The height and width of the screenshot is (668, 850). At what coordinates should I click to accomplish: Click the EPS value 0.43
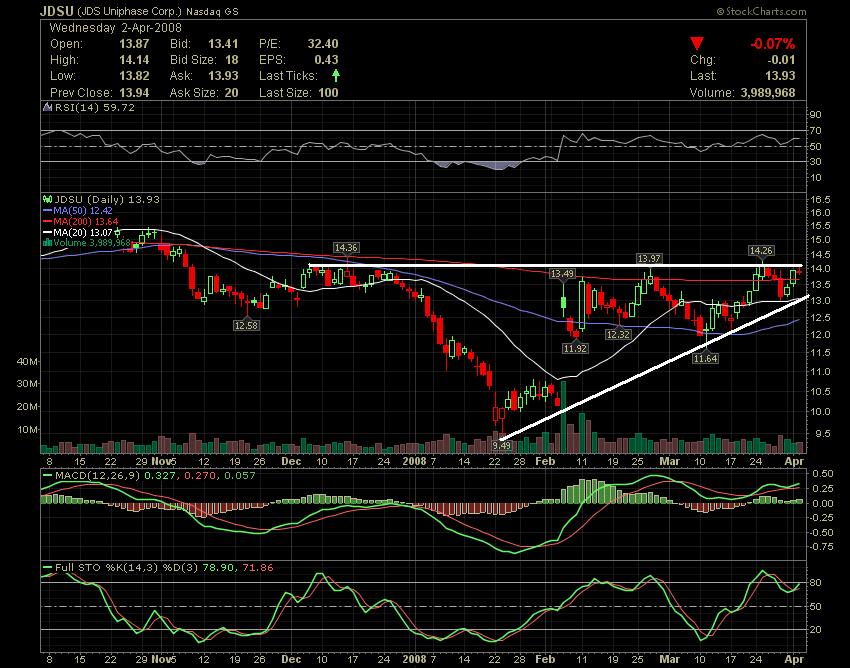(326, 60)
